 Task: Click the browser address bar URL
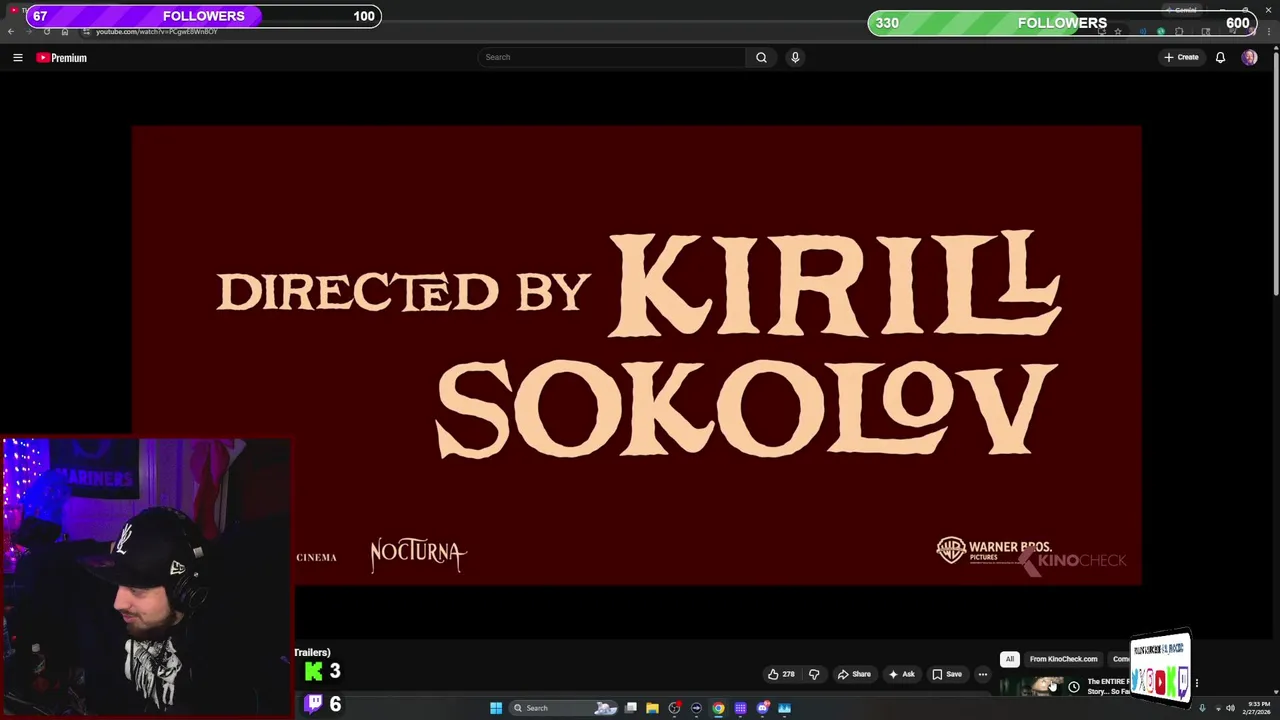(156, 32)
